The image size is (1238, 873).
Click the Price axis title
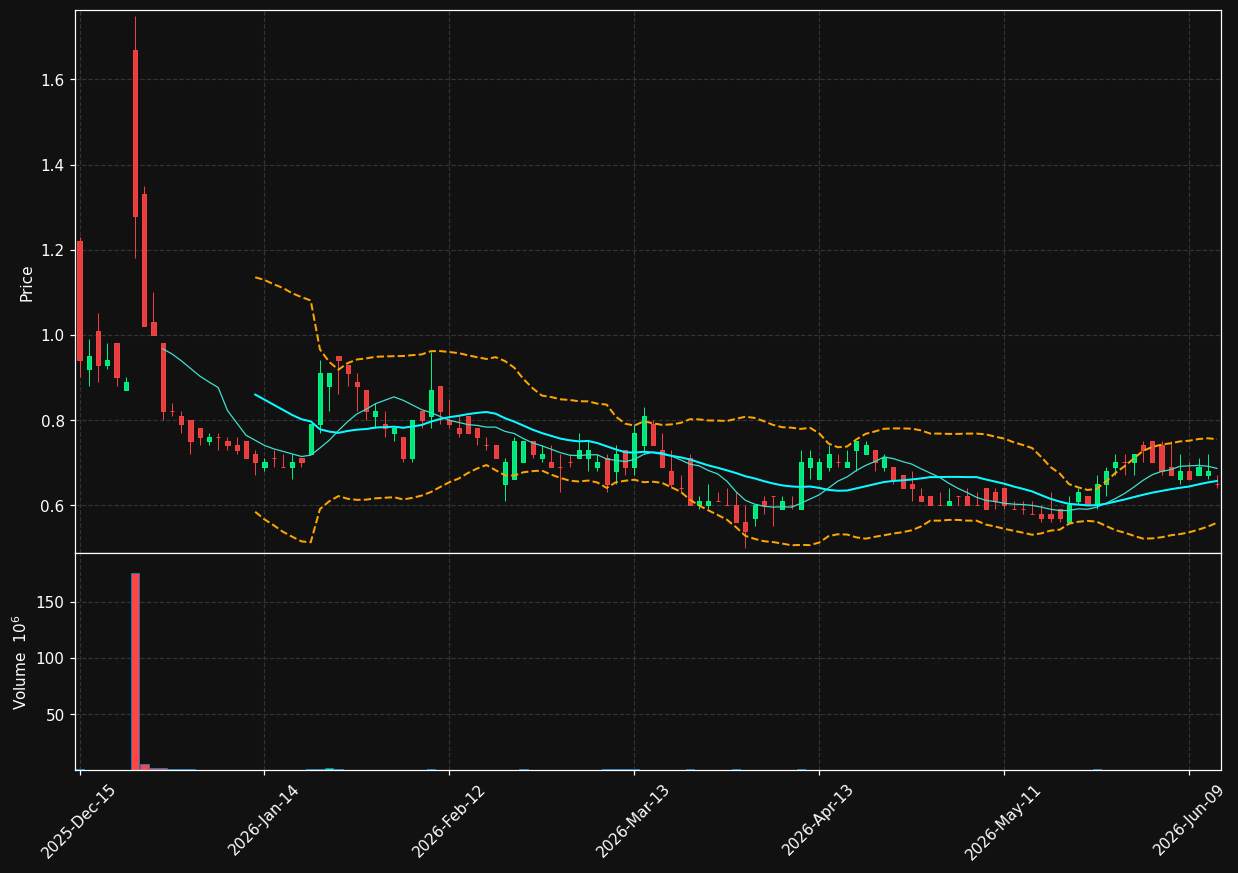[x=27, y=283]
